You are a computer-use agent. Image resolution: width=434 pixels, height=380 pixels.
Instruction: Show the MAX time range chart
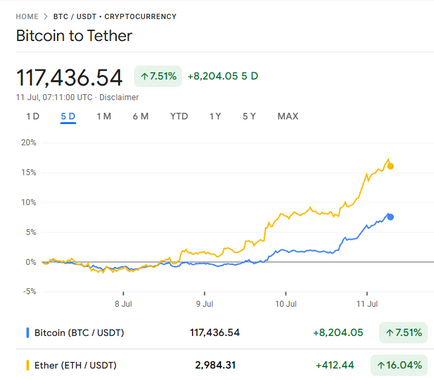(x=288, y=116)
